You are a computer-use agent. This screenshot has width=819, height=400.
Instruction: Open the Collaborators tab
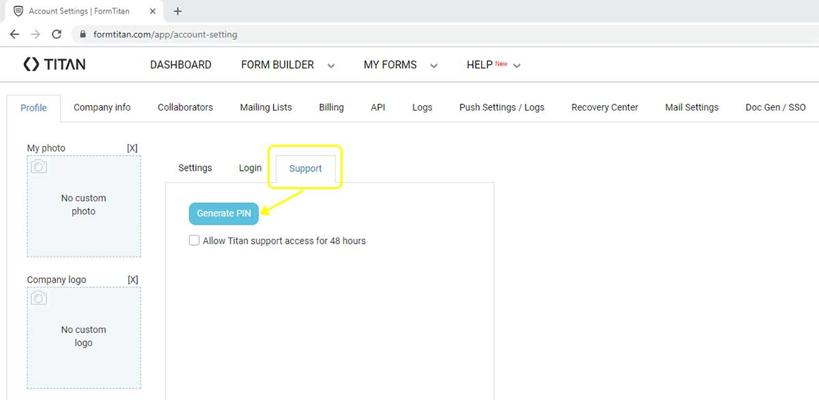click(185, 108)
